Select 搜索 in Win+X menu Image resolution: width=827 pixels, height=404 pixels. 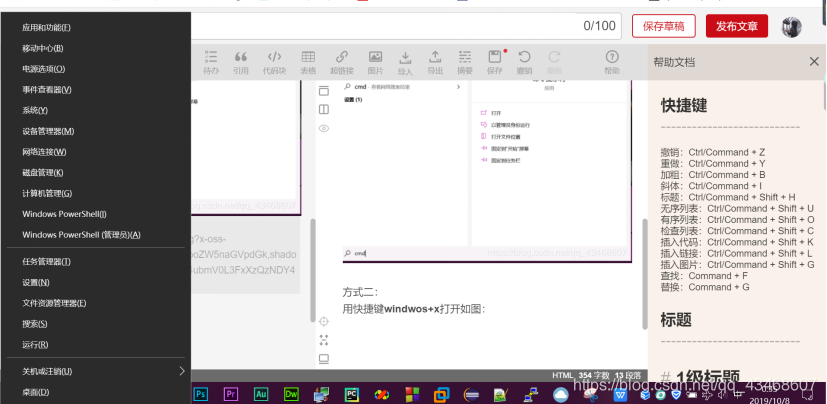[96, 324]
